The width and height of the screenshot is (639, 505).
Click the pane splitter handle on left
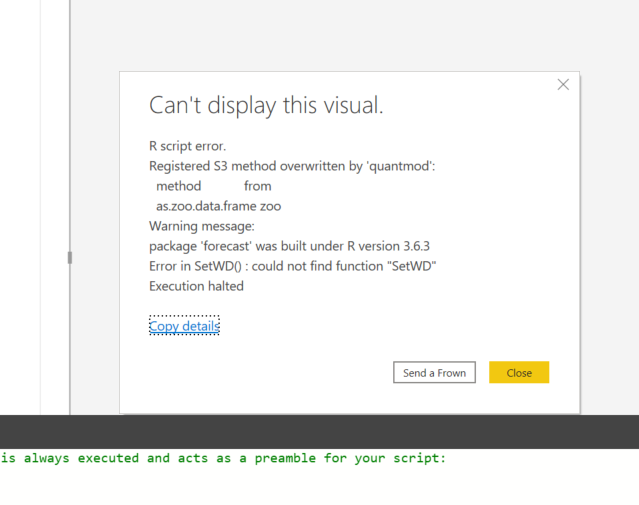coord(70,258)
